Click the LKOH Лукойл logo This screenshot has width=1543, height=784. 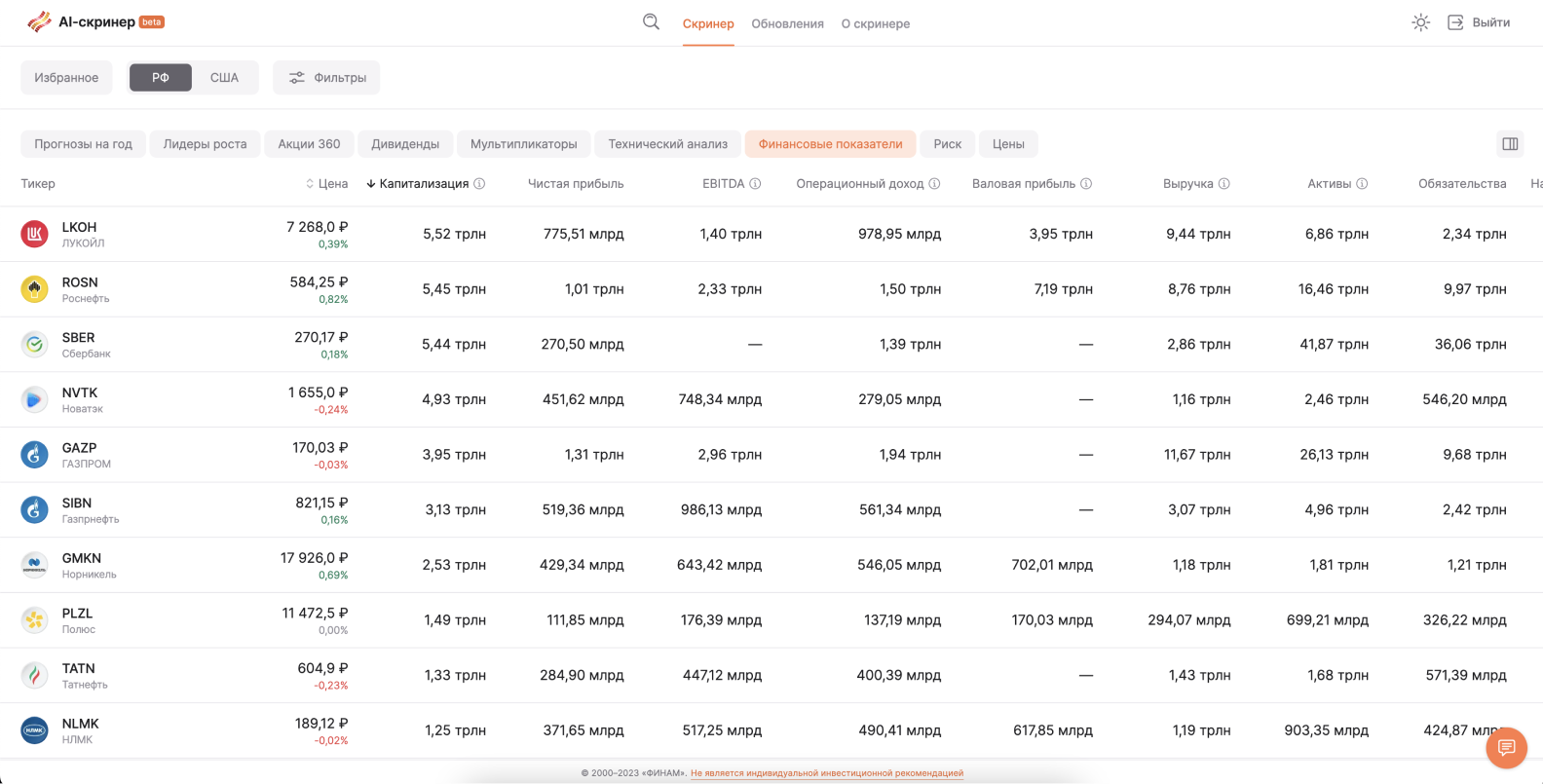click(x=35, y=234)
